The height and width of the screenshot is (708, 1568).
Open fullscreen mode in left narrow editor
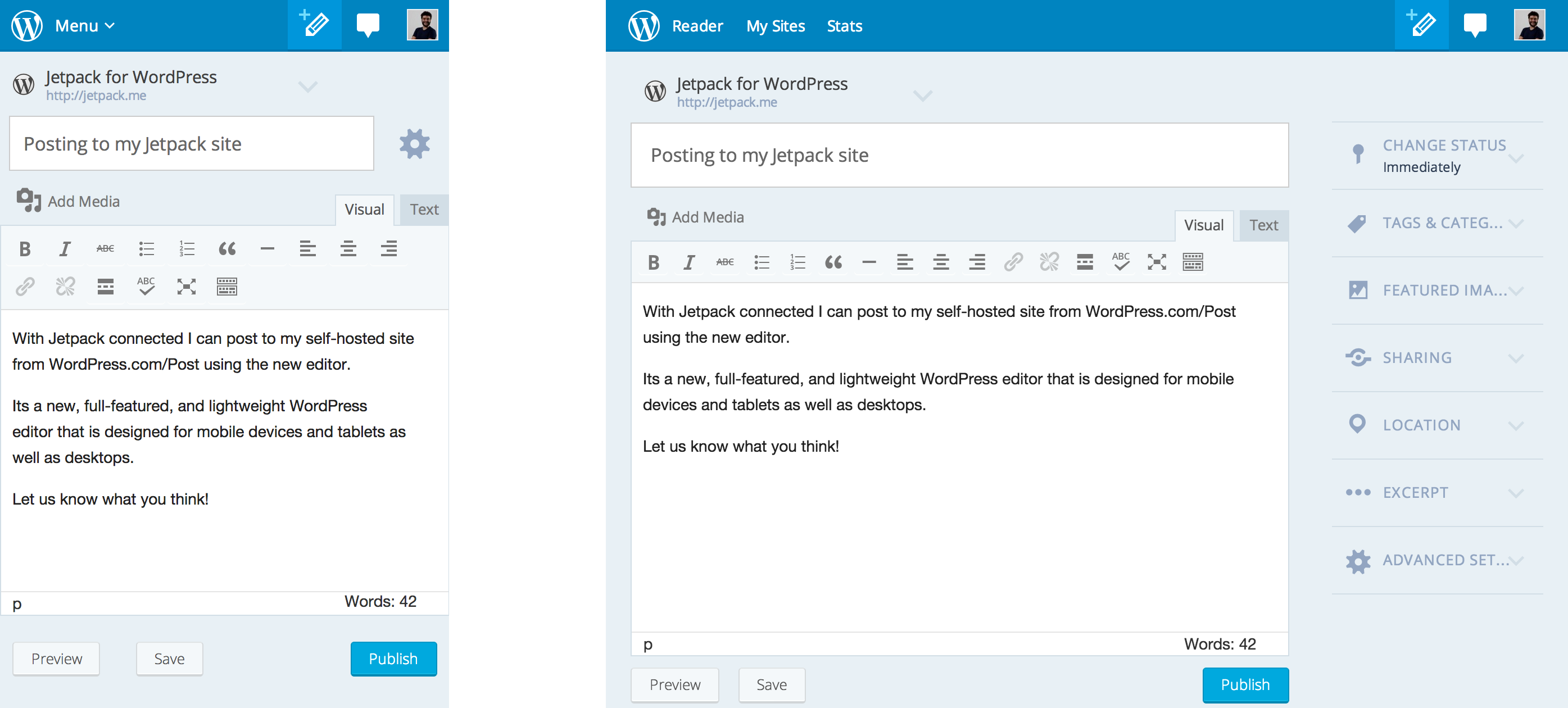coord(186,286)
